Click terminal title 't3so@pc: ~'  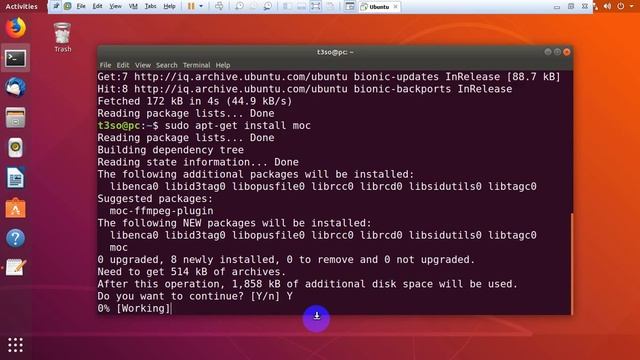(x=335, y=52)
